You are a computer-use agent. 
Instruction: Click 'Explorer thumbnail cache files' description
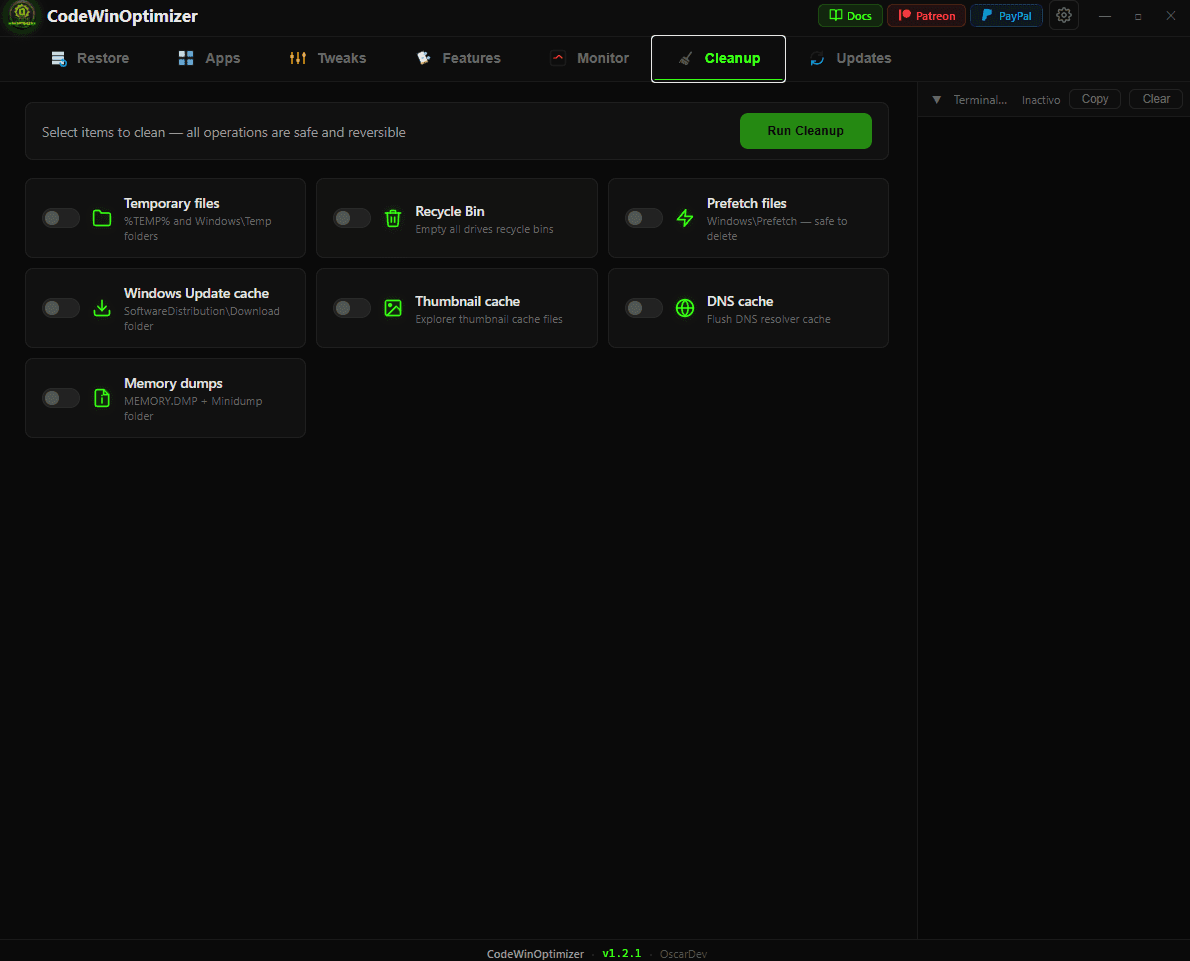point(489,319)
